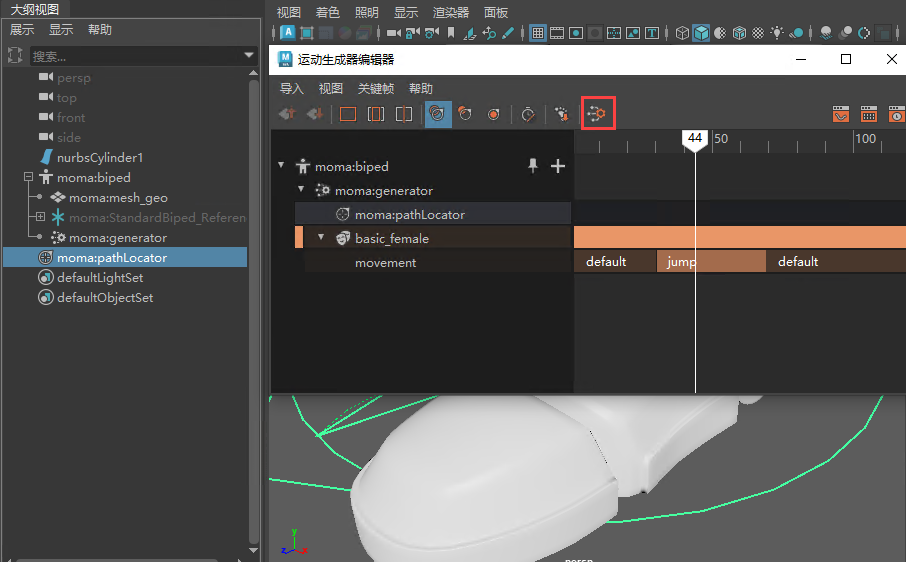The image size is (906, 562).
Task: Select defaultLightSet in the outliner
Action: coord(99,277)
